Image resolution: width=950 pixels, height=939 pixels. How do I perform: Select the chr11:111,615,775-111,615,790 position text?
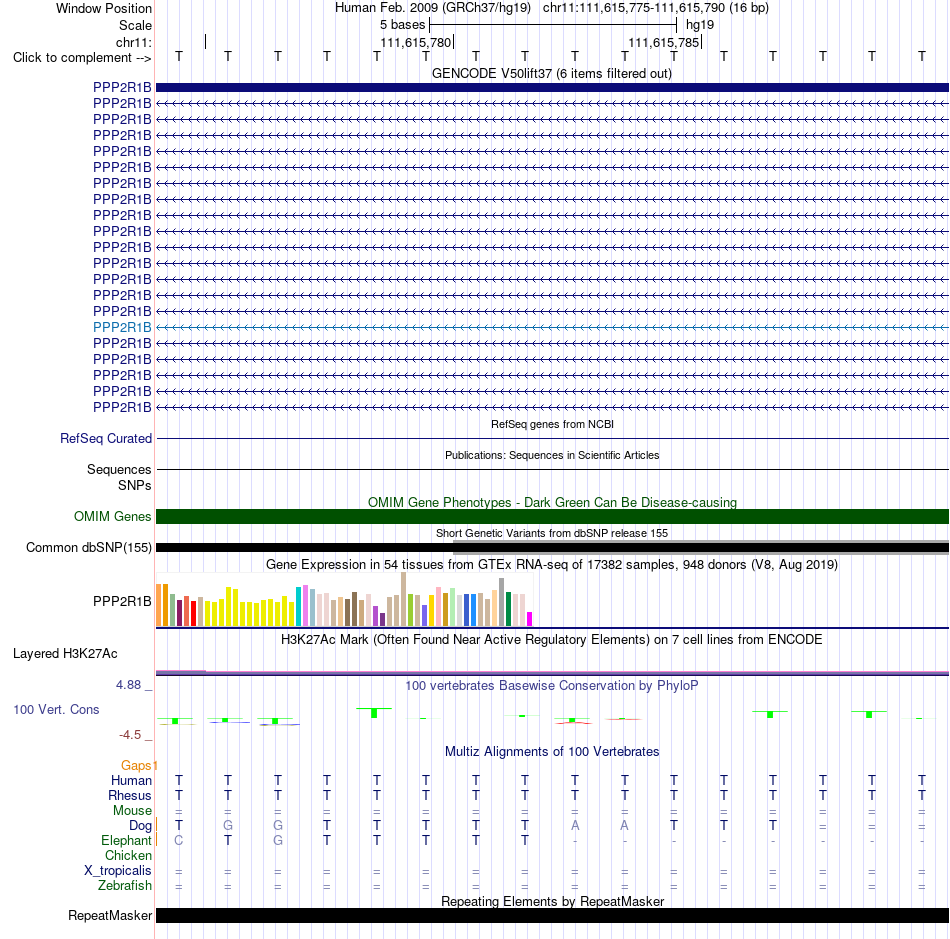[656, 8]
